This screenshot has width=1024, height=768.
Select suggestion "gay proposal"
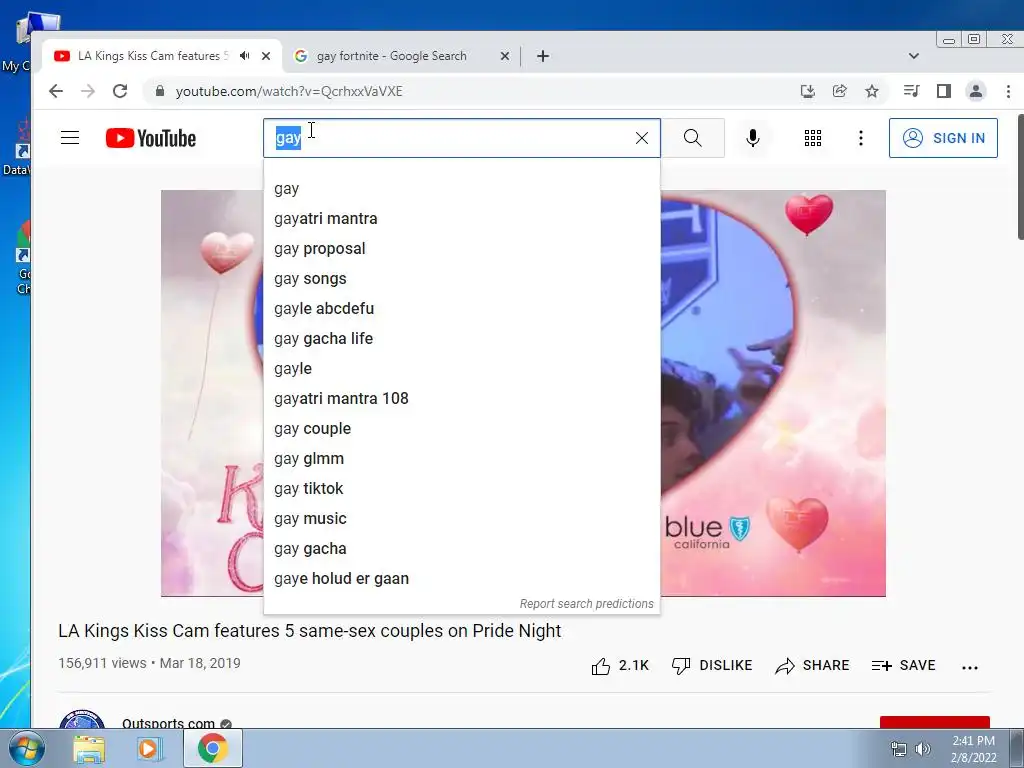coord(462,249)
